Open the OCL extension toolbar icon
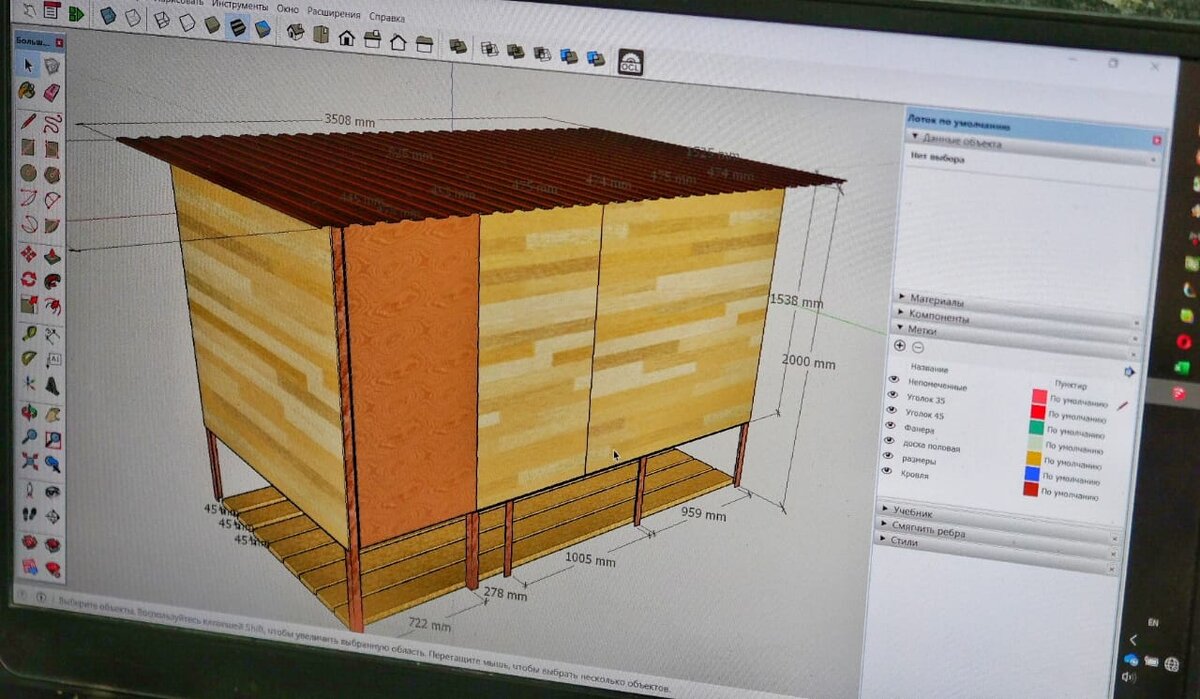Image resolution: width=1200 pixels, height=699 pixels. [630, 61]
